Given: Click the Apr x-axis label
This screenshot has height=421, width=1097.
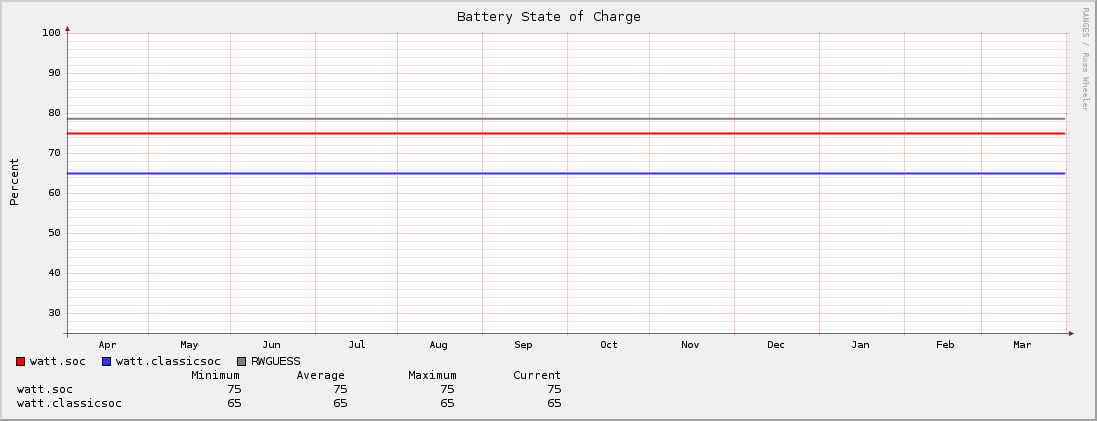Looking at the screenshot, I should (108, 345).
